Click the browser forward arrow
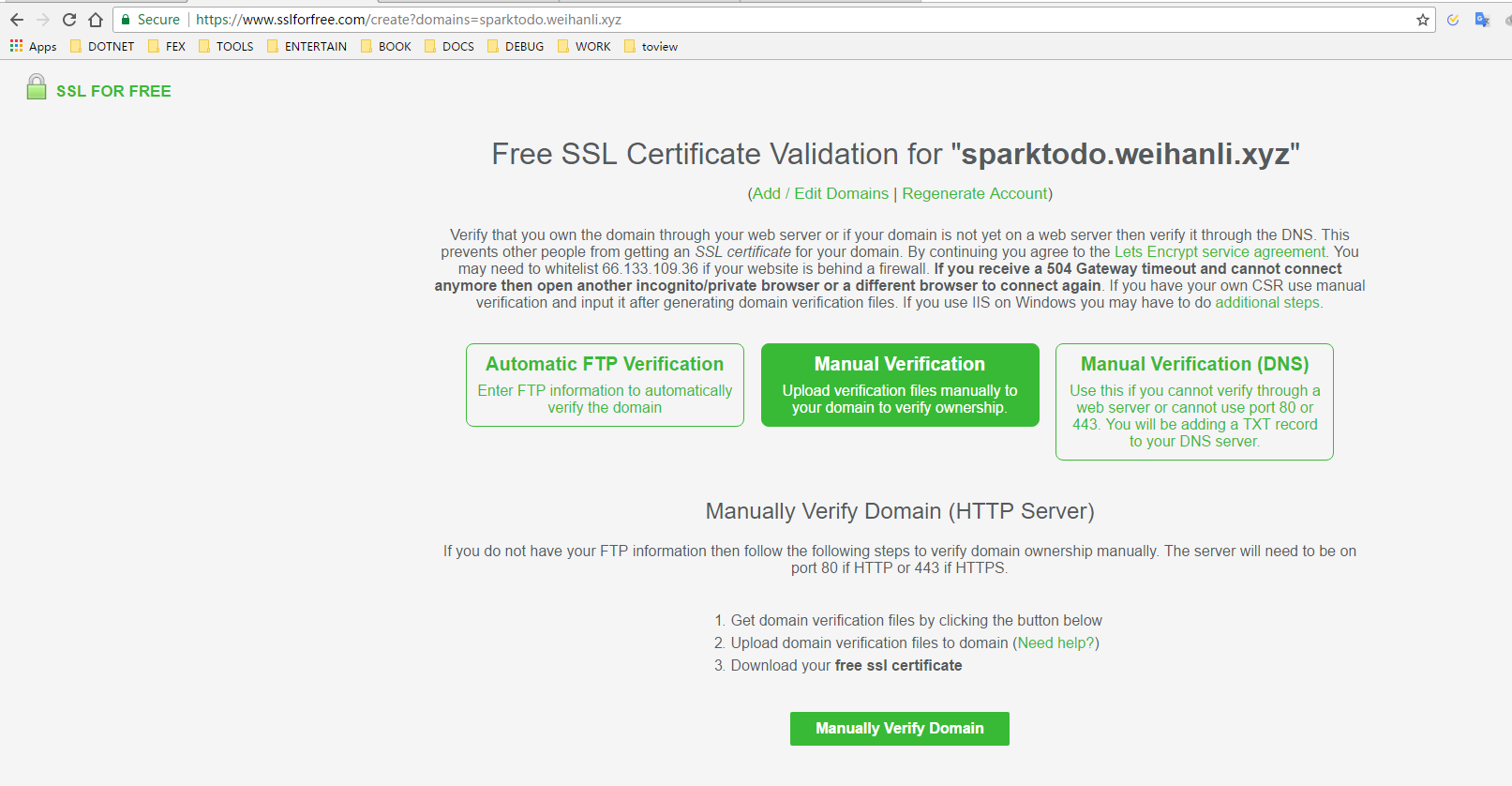 tap(43, 20)
